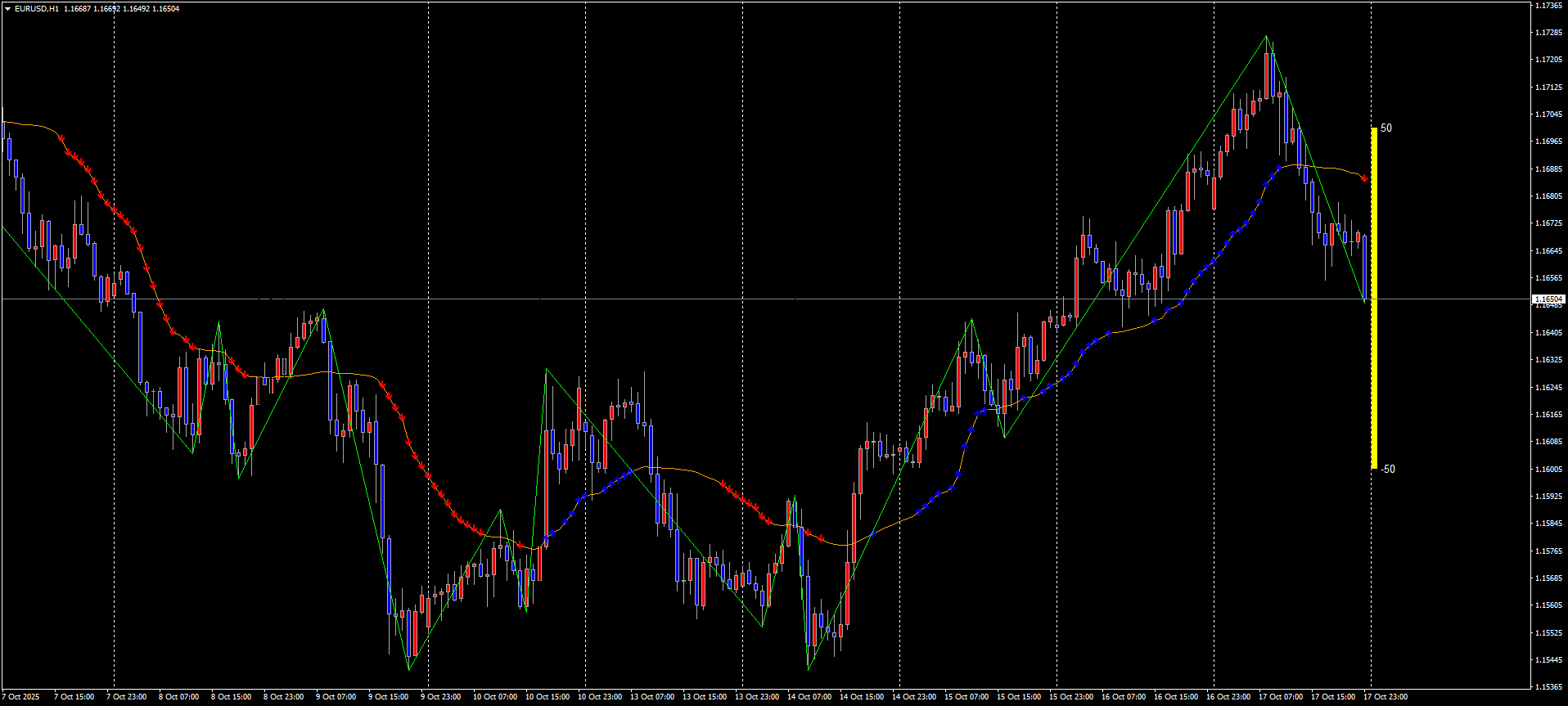Click the 16 Oct 23:00 time label
Screen dimensions: 1568x706
pyautogui.click(x=1228, y=697)
